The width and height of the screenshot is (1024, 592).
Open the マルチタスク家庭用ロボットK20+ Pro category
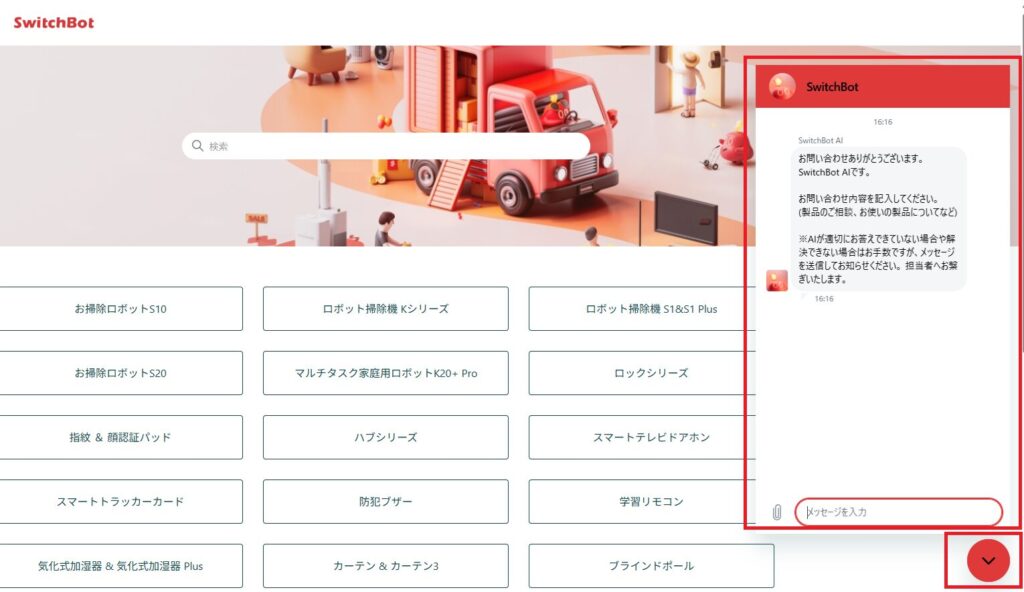tap(385, 373)
